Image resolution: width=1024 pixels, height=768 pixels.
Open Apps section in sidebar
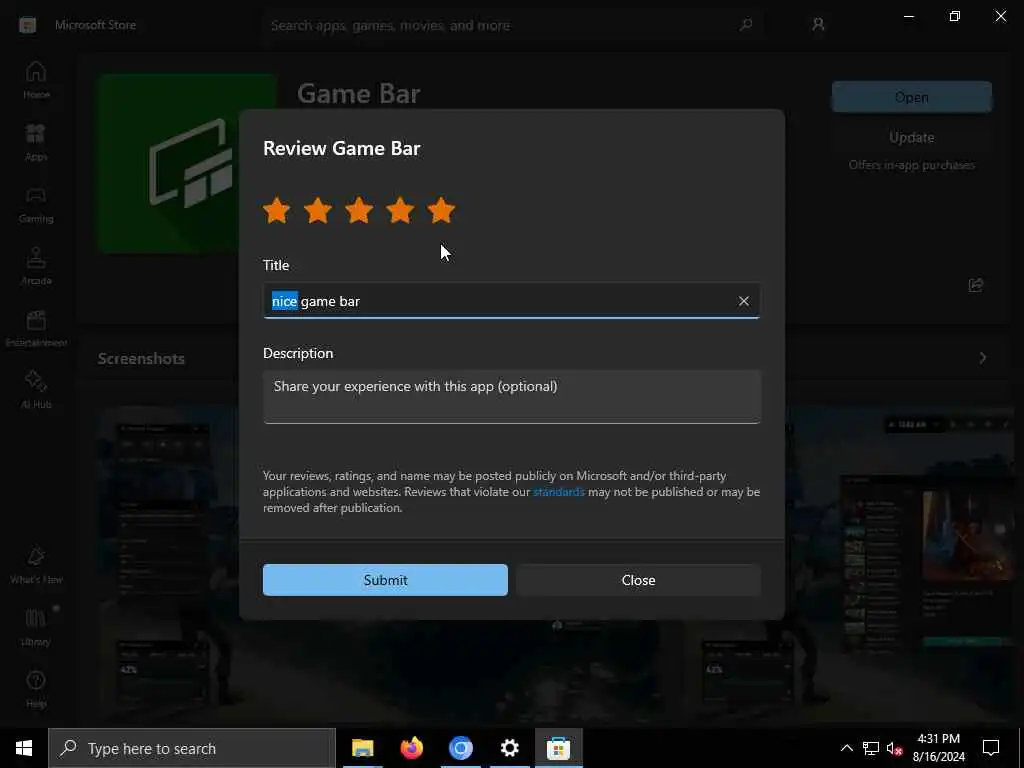pyautogui.click(x=36, y=142)
